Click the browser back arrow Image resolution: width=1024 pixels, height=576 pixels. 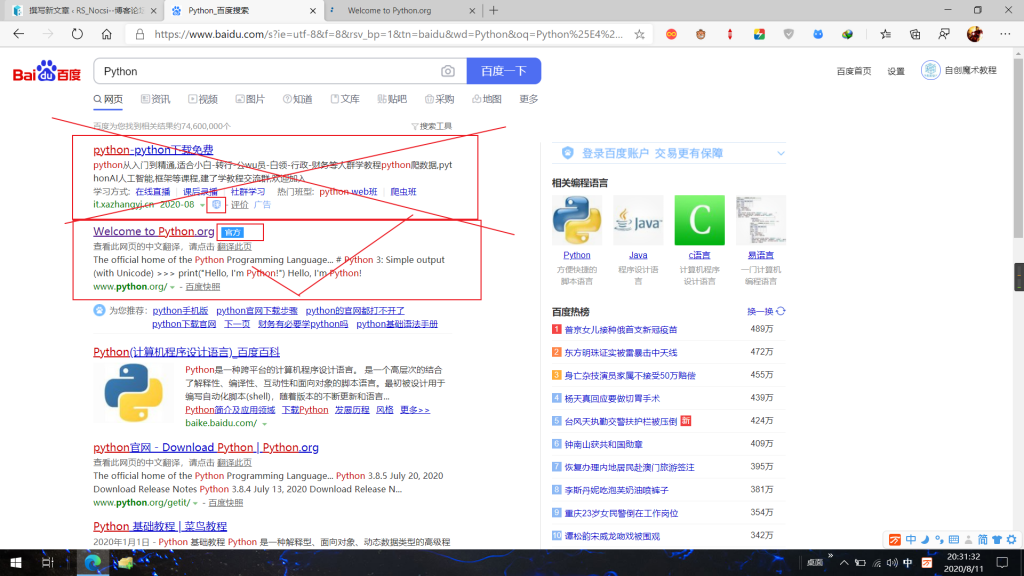[x=18, y=34]
